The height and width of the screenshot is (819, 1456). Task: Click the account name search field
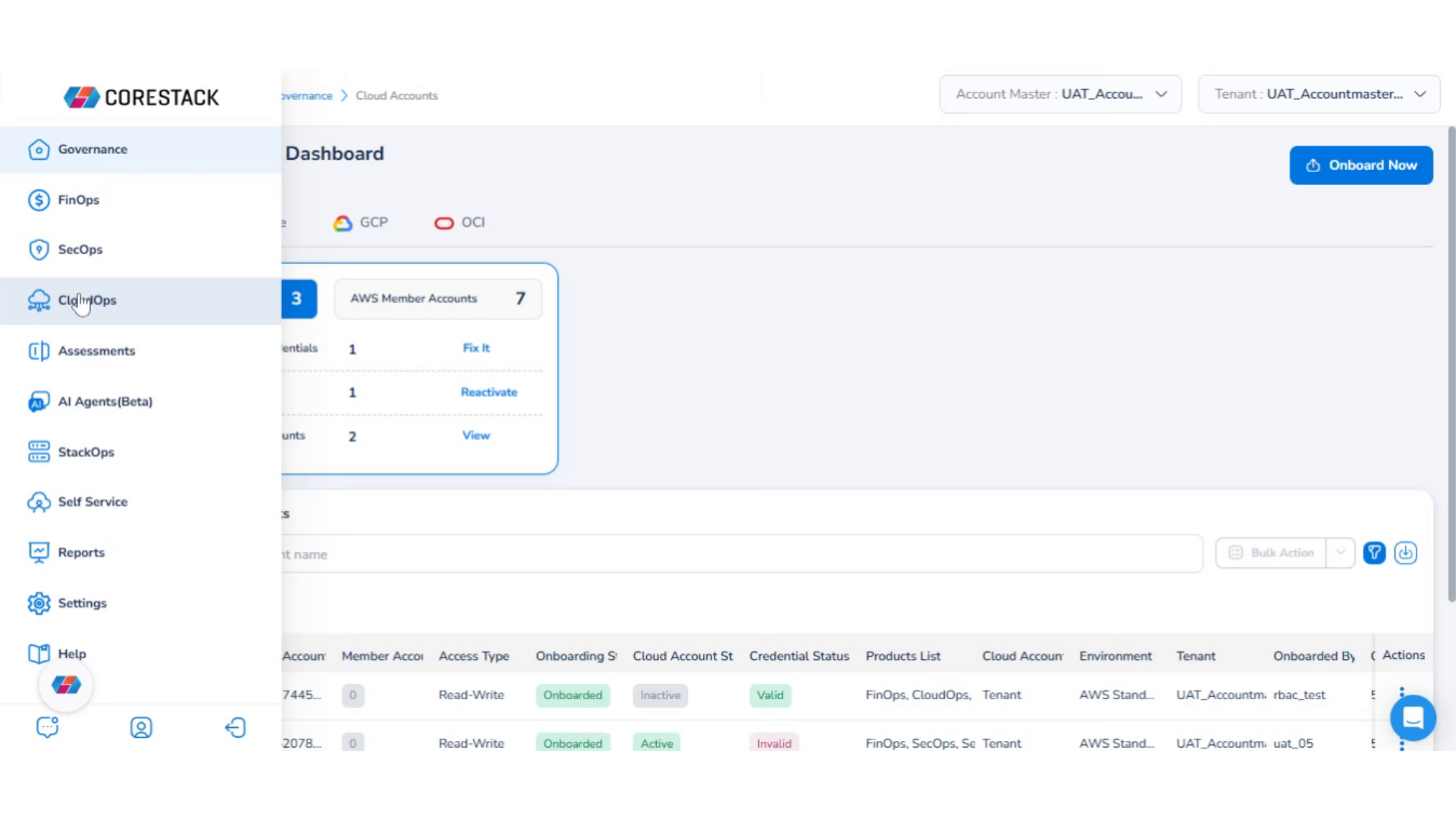742,554
